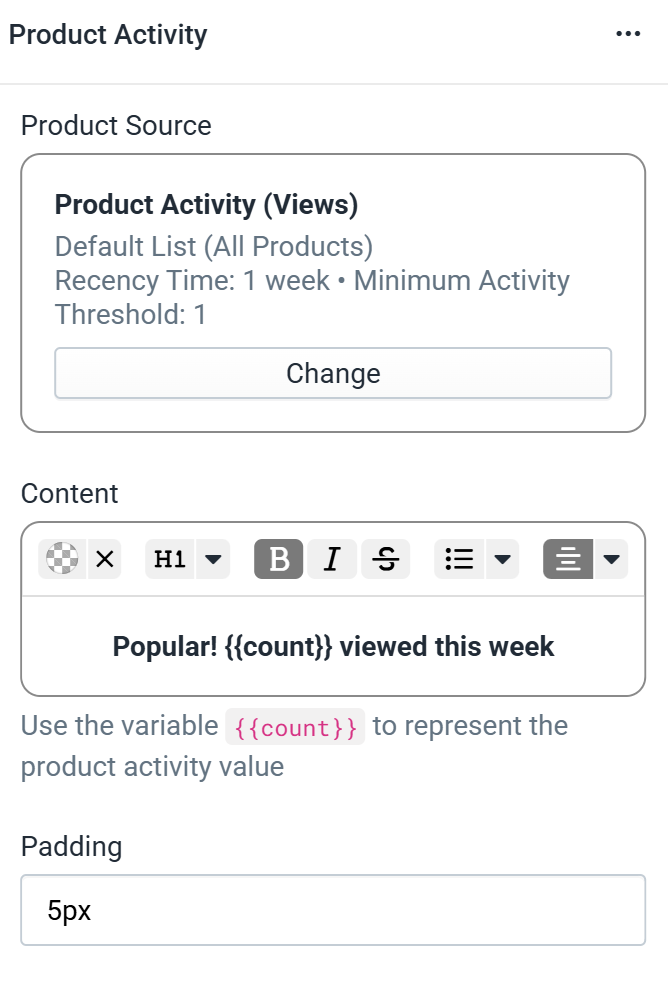The image size is (668, 1003).
Task: Expand the heading level dropdown arrow
Action: coord(213,559)
